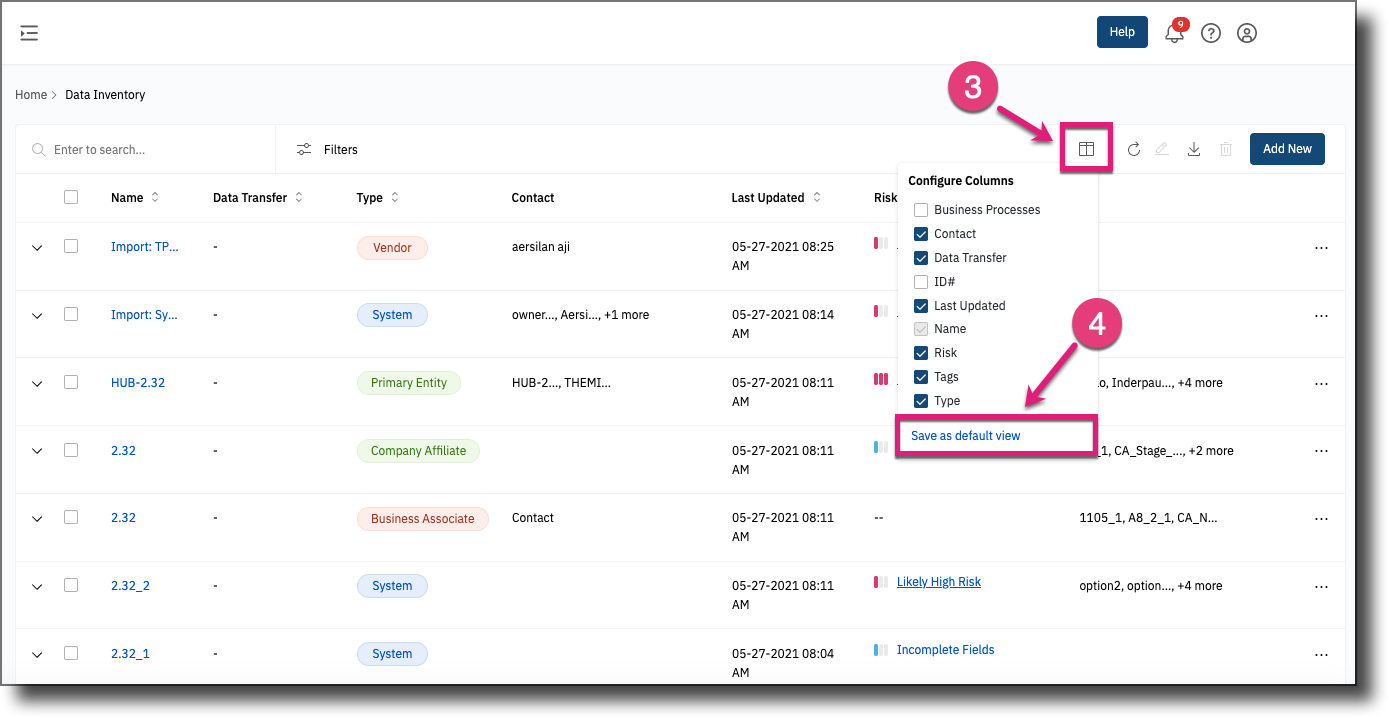Check the ID# column checkbox

point(920,281)
